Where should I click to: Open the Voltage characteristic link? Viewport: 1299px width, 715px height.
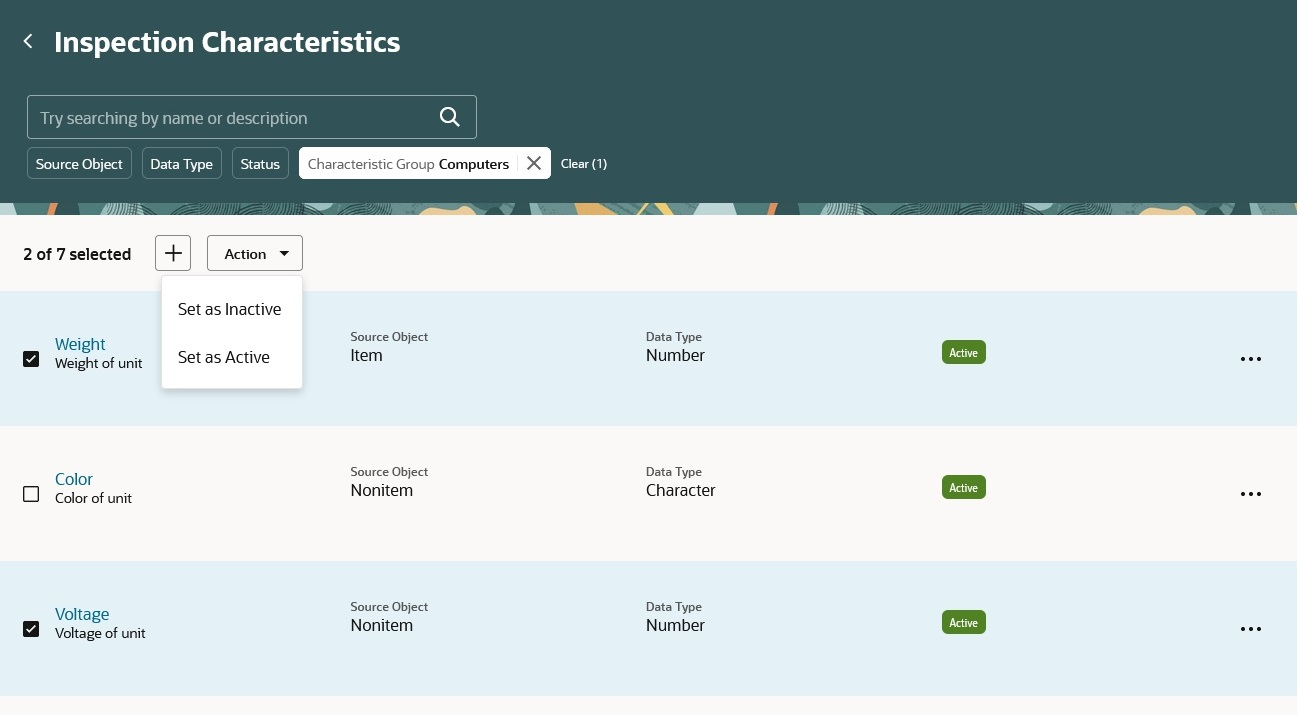point(82,614)
